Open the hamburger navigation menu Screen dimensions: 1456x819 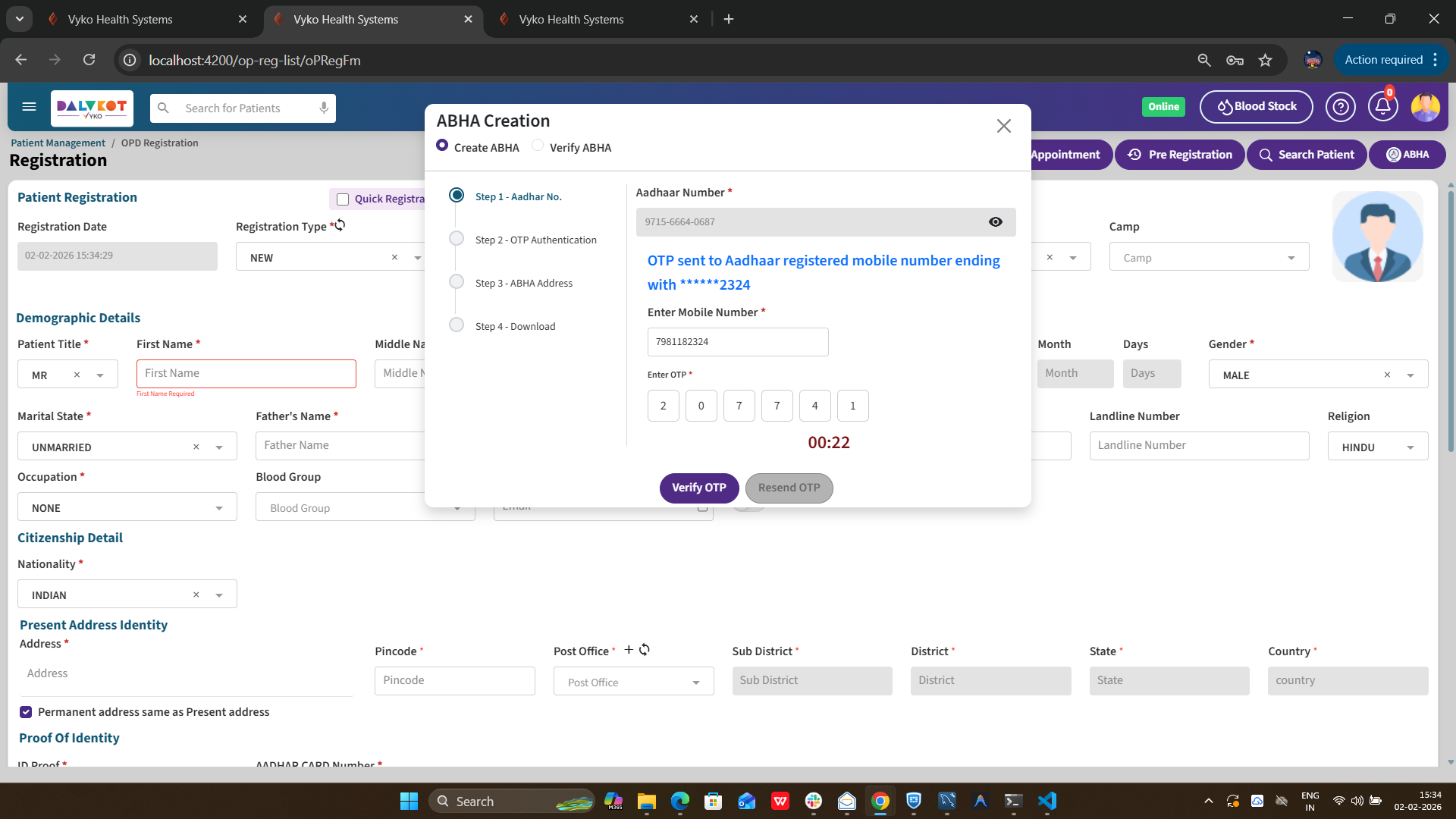click(x=29, y=107)
